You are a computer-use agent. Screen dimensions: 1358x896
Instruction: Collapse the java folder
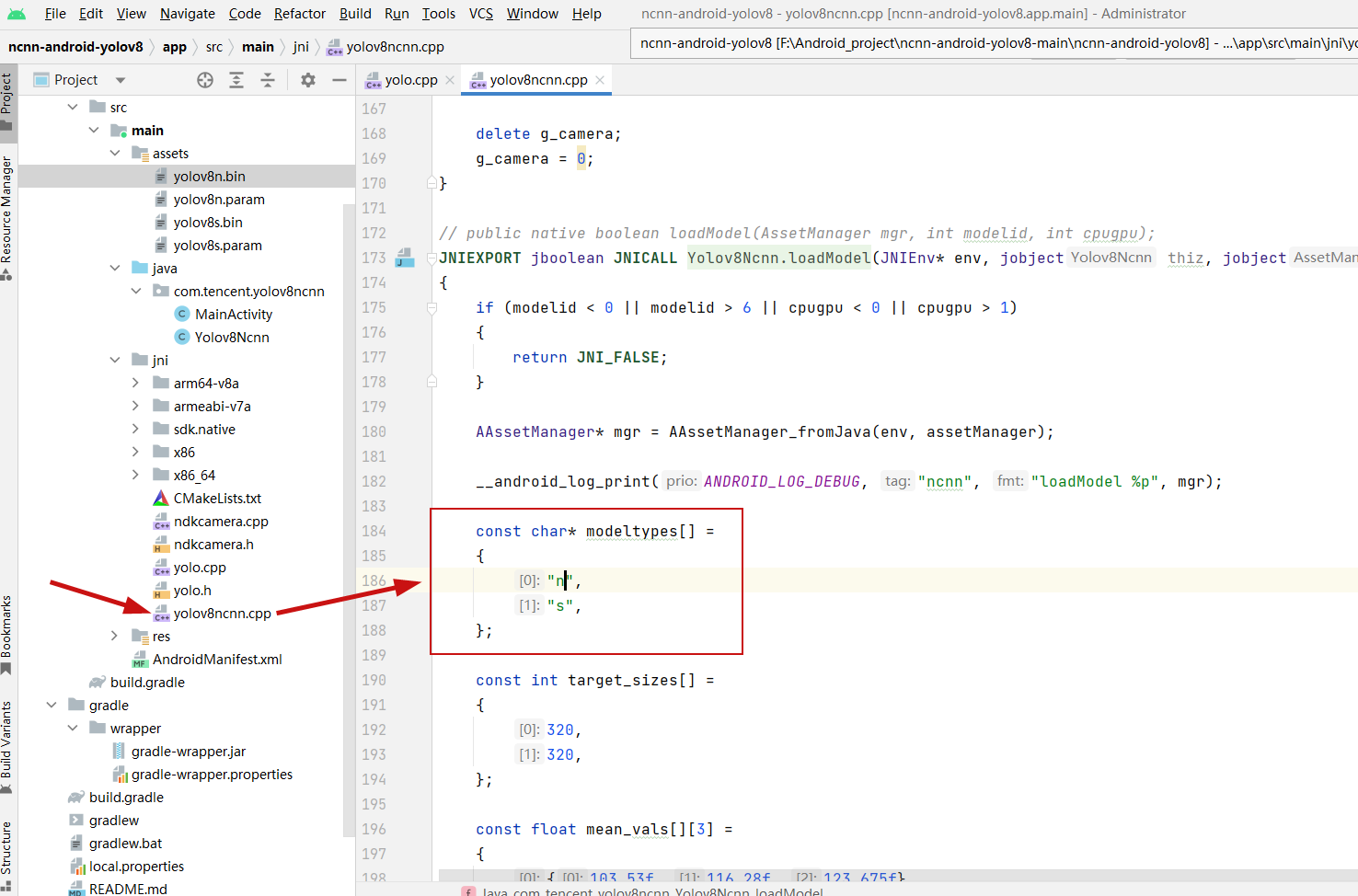[x=115, y=268]
